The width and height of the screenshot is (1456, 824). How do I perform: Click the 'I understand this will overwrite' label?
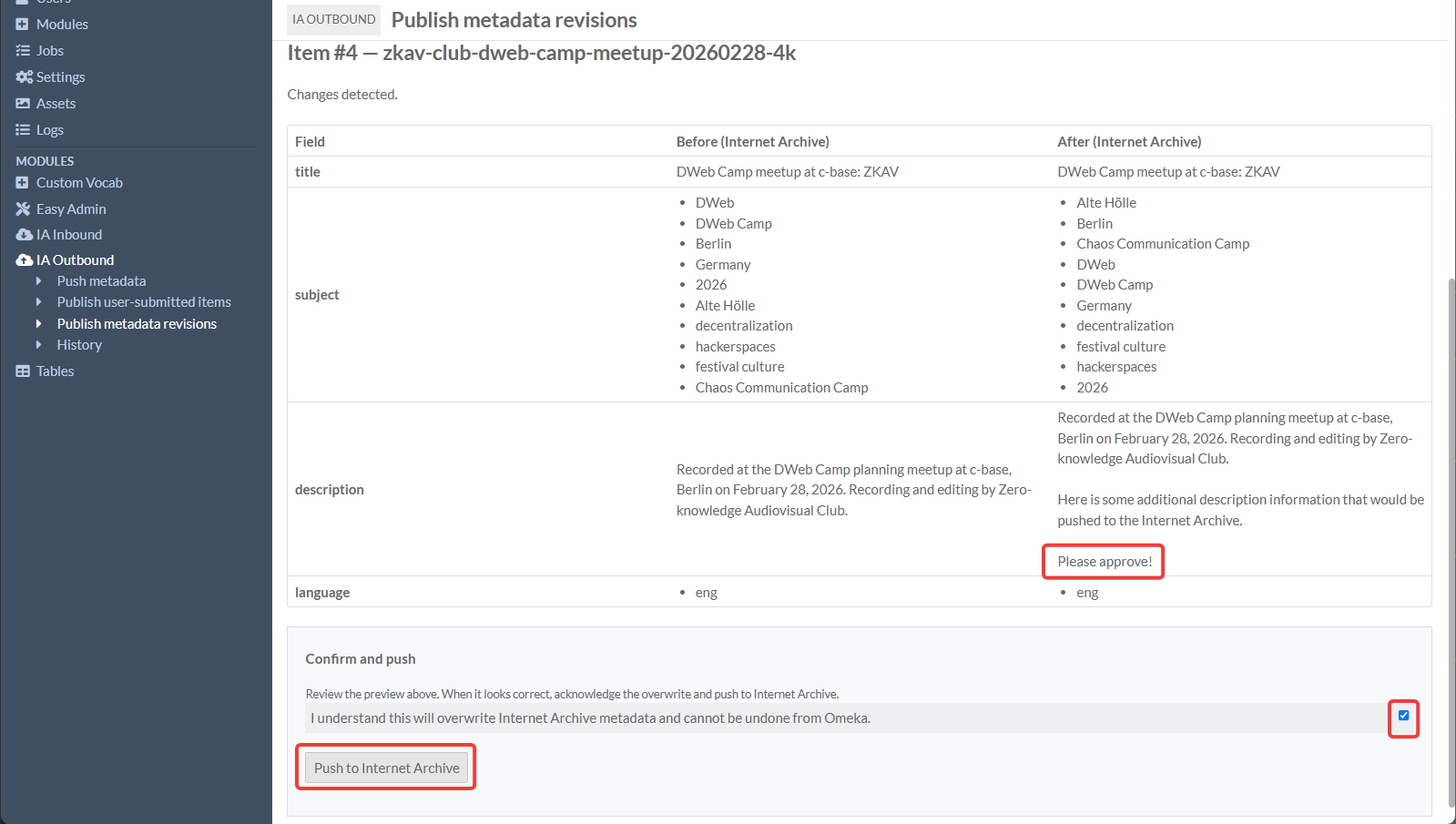click(590, 718)
